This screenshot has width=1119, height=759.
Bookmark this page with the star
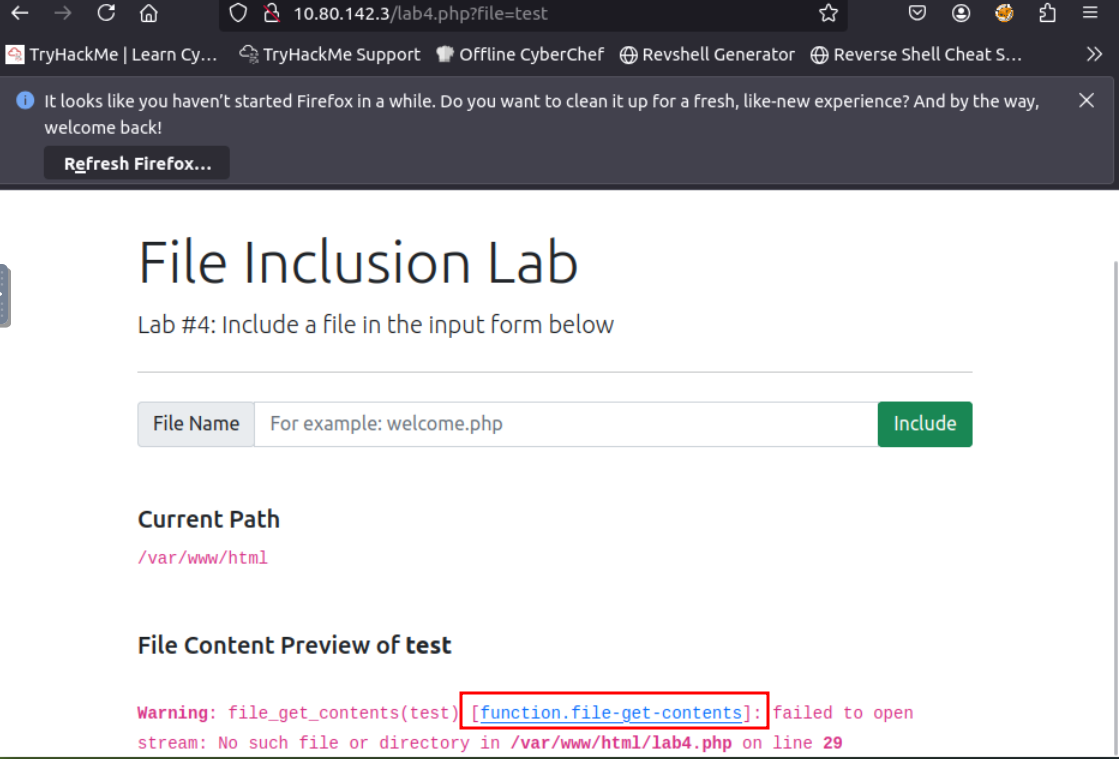[828, 13]
